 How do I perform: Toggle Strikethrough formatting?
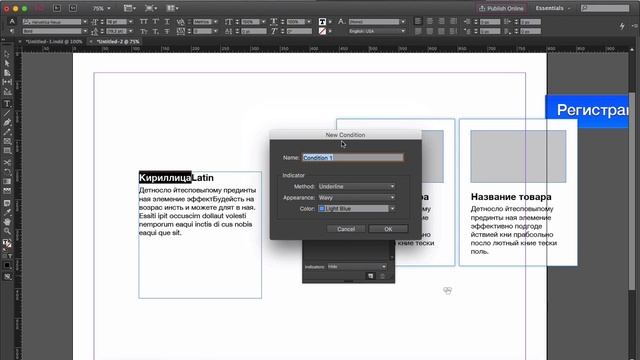pyautogui.click(x=167, y=31)
